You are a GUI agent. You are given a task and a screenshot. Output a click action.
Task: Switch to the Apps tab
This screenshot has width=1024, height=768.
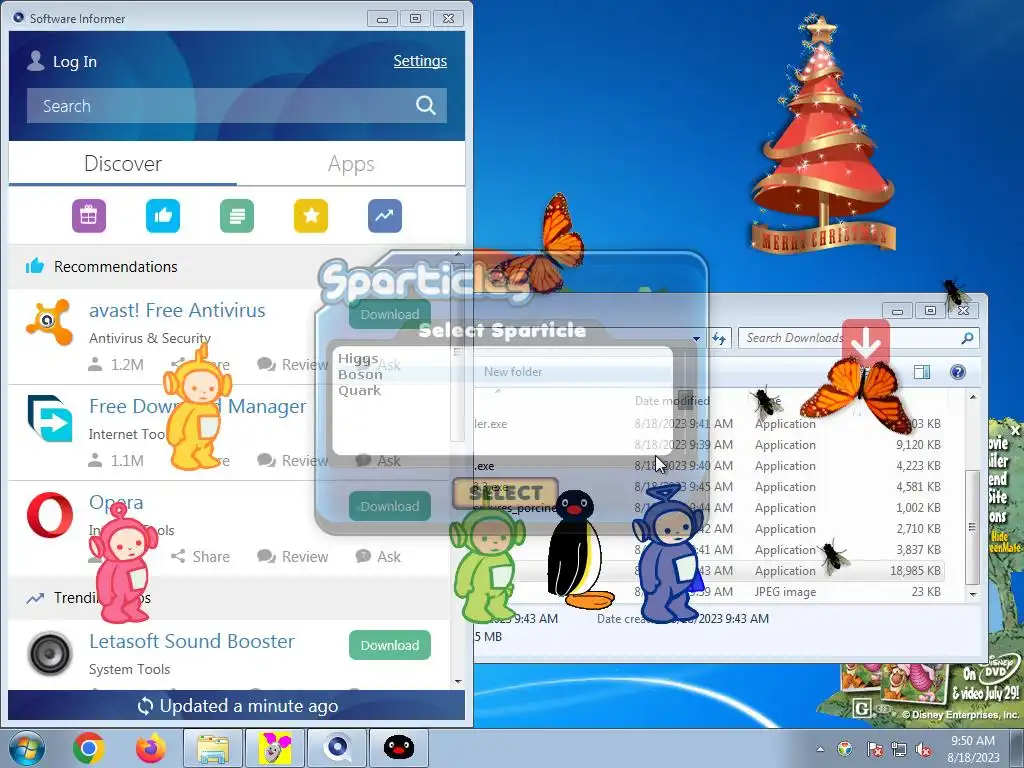coord(351,163)
